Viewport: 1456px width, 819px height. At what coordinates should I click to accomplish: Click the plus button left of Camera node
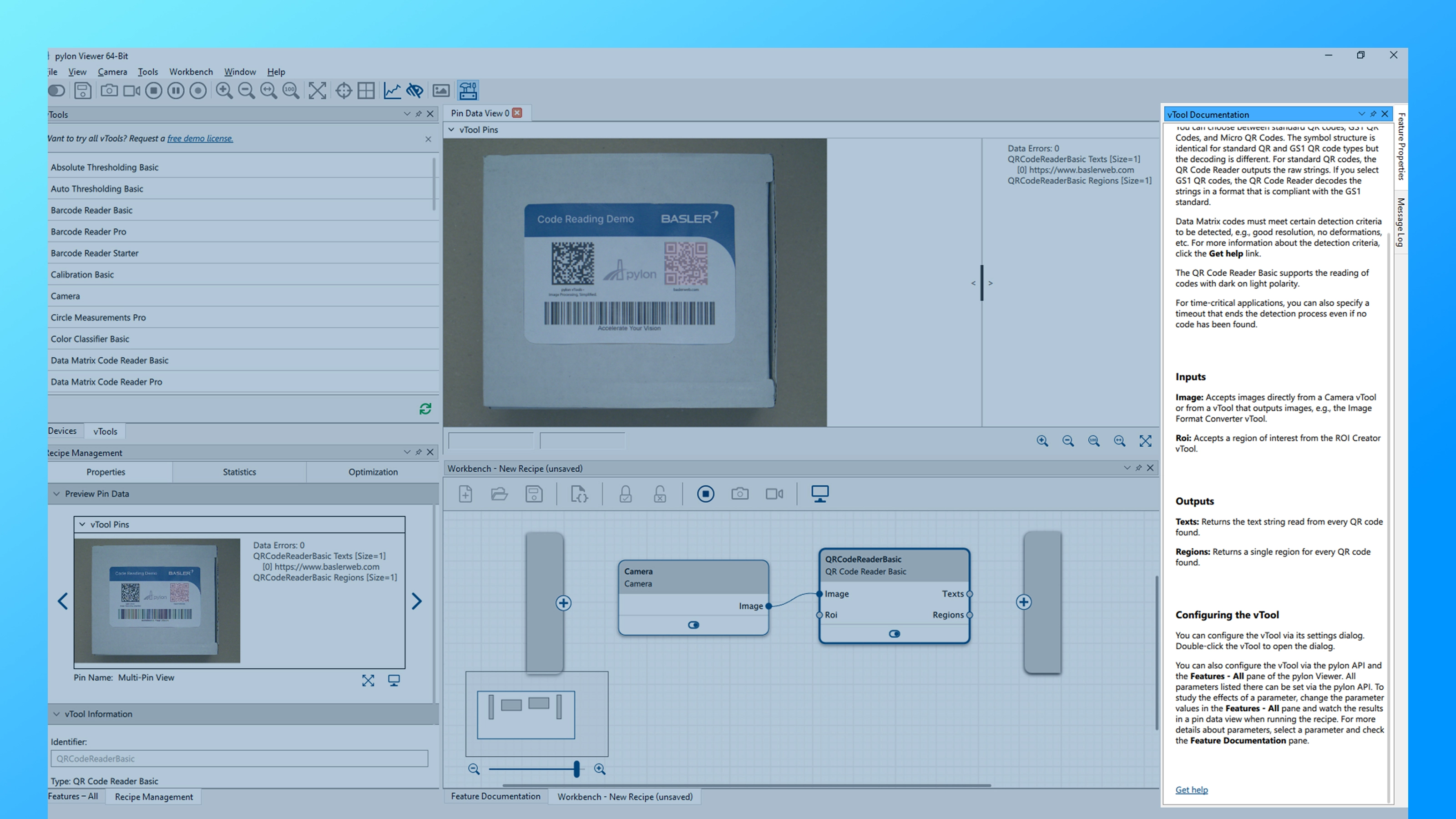coord(564,603)
